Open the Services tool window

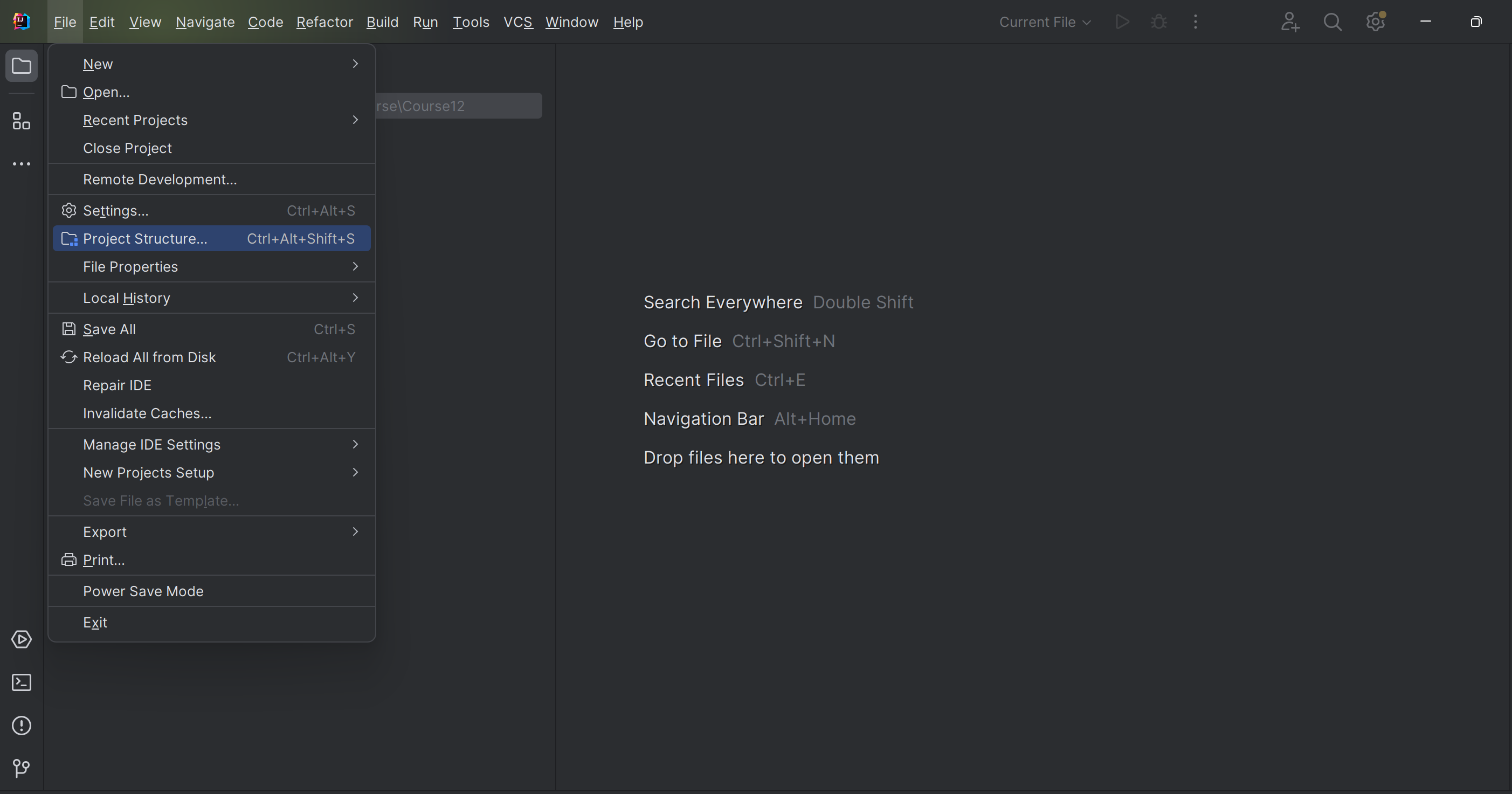21,639
